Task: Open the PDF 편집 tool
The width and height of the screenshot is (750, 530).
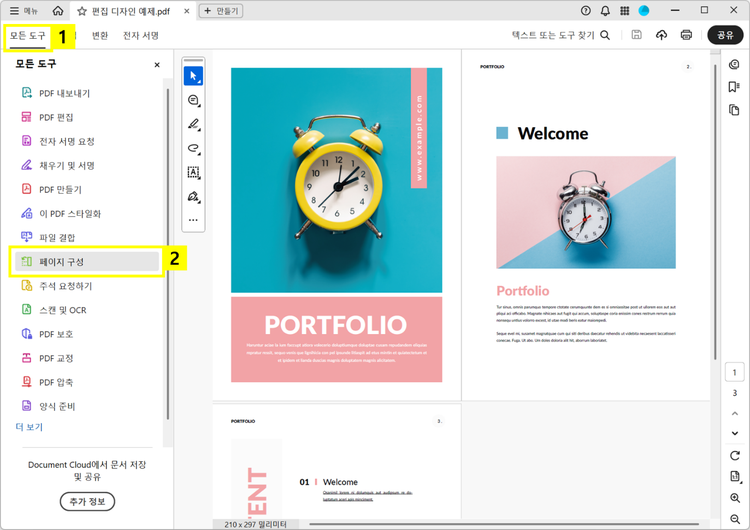Action: 86,117
